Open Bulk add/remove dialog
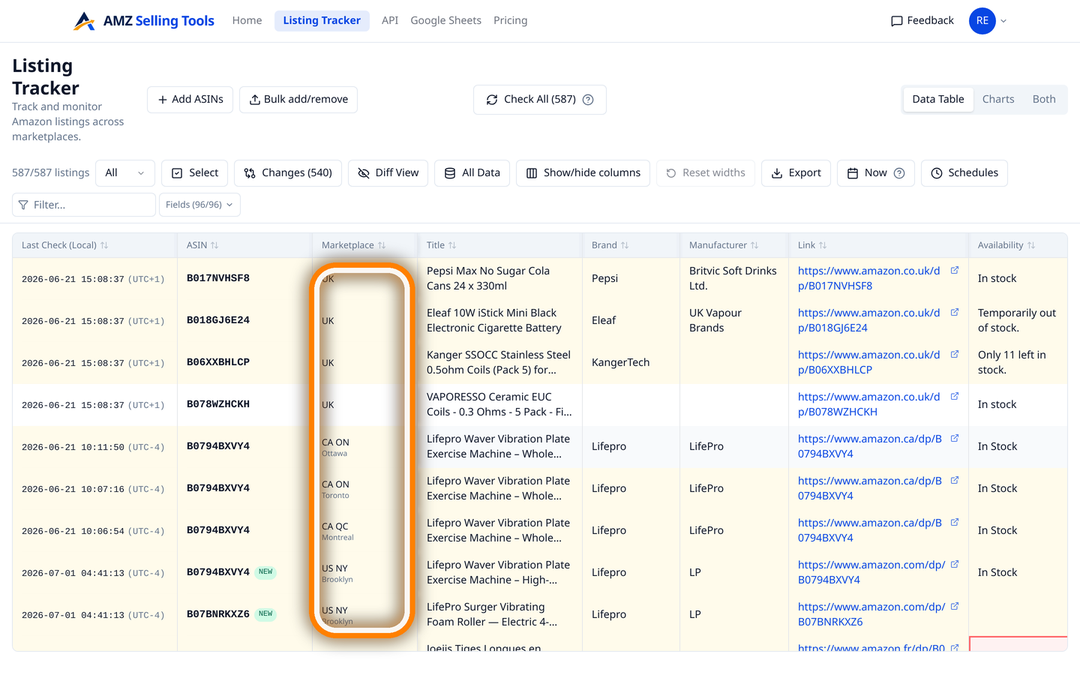Screen dimensions: 1080x675 298,99
